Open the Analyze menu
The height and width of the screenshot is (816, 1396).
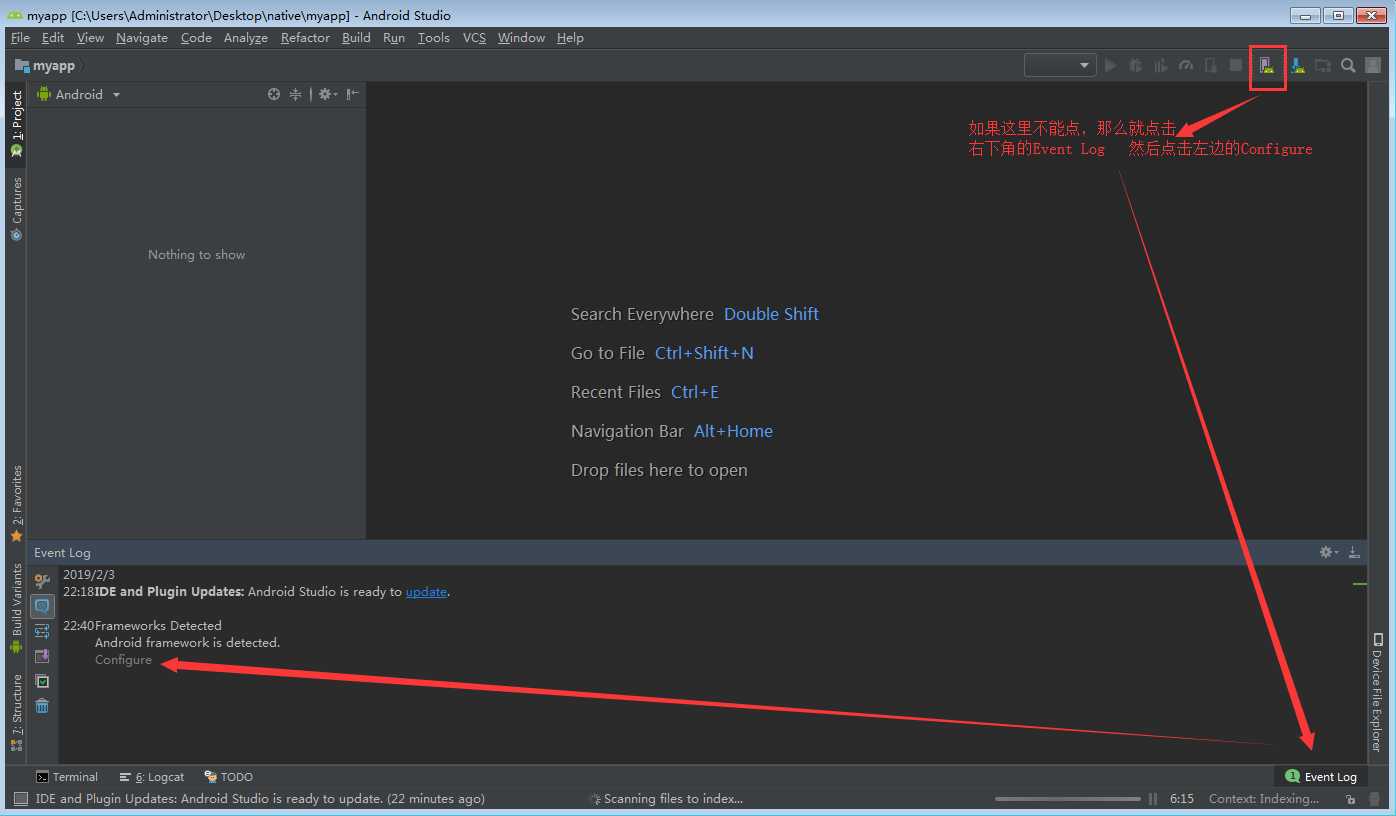(x=246, y=38)
